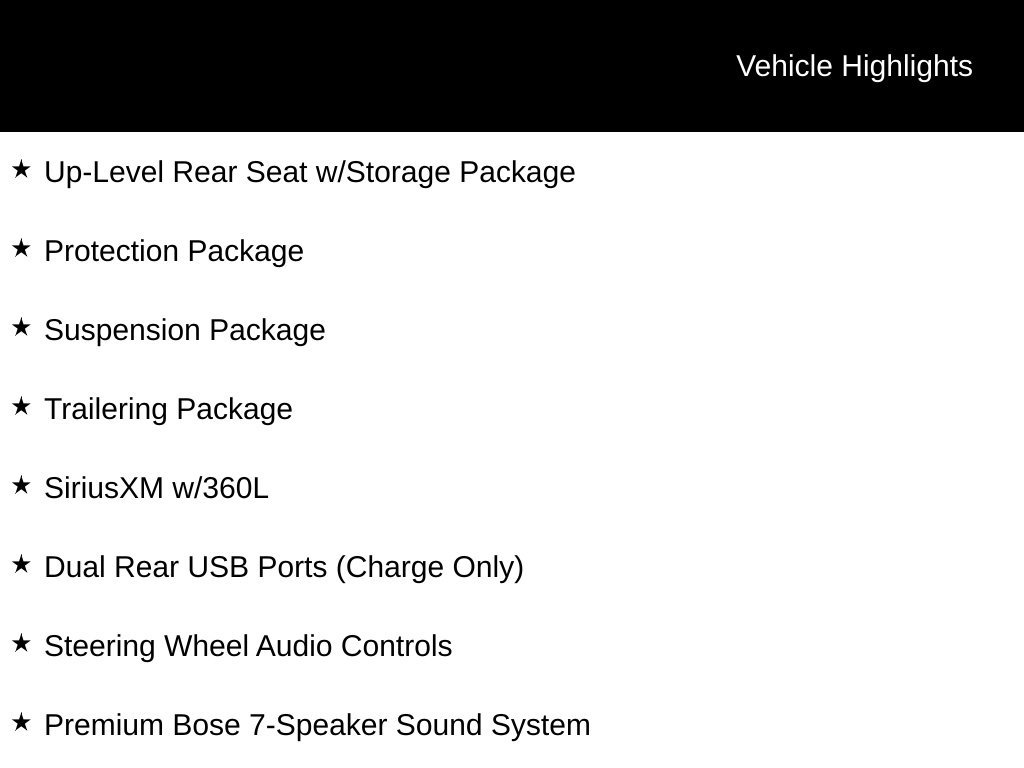Click Dual Rear USB Ports (Charge Only)

click(284, 568)
